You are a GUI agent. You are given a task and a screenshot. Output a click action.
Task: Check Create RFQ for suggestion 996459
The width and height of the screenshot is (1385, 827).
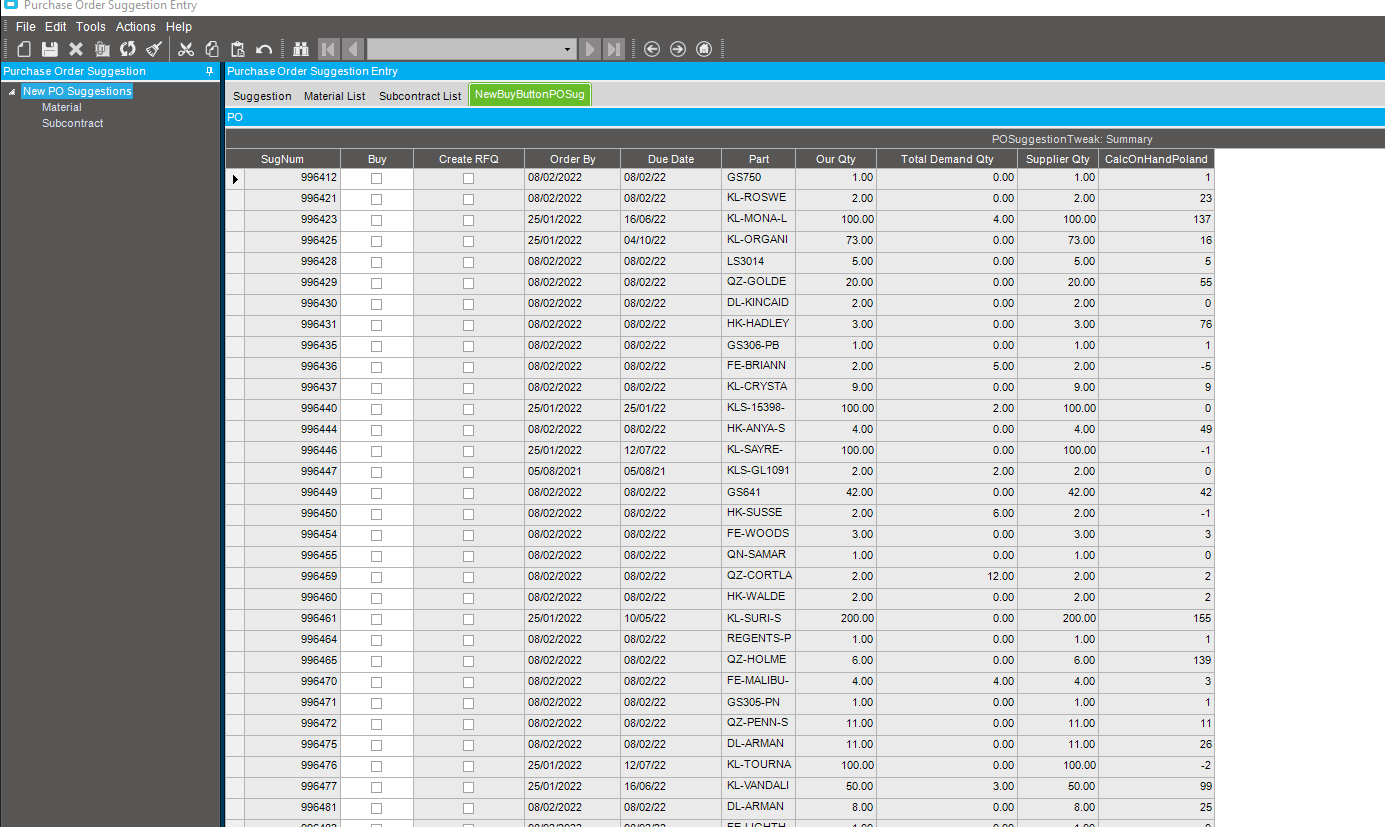click(x=468, y=577)
